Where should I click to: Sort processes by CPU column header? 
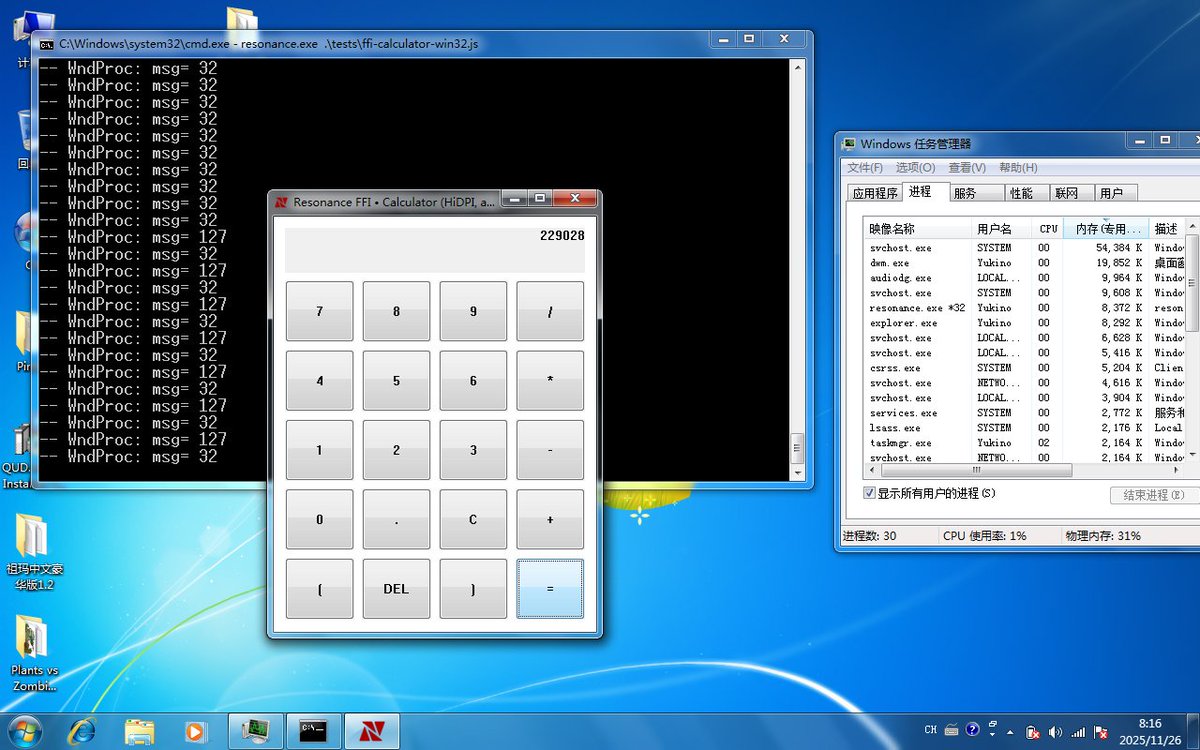pyautogui.click(x=1047, y=229)
